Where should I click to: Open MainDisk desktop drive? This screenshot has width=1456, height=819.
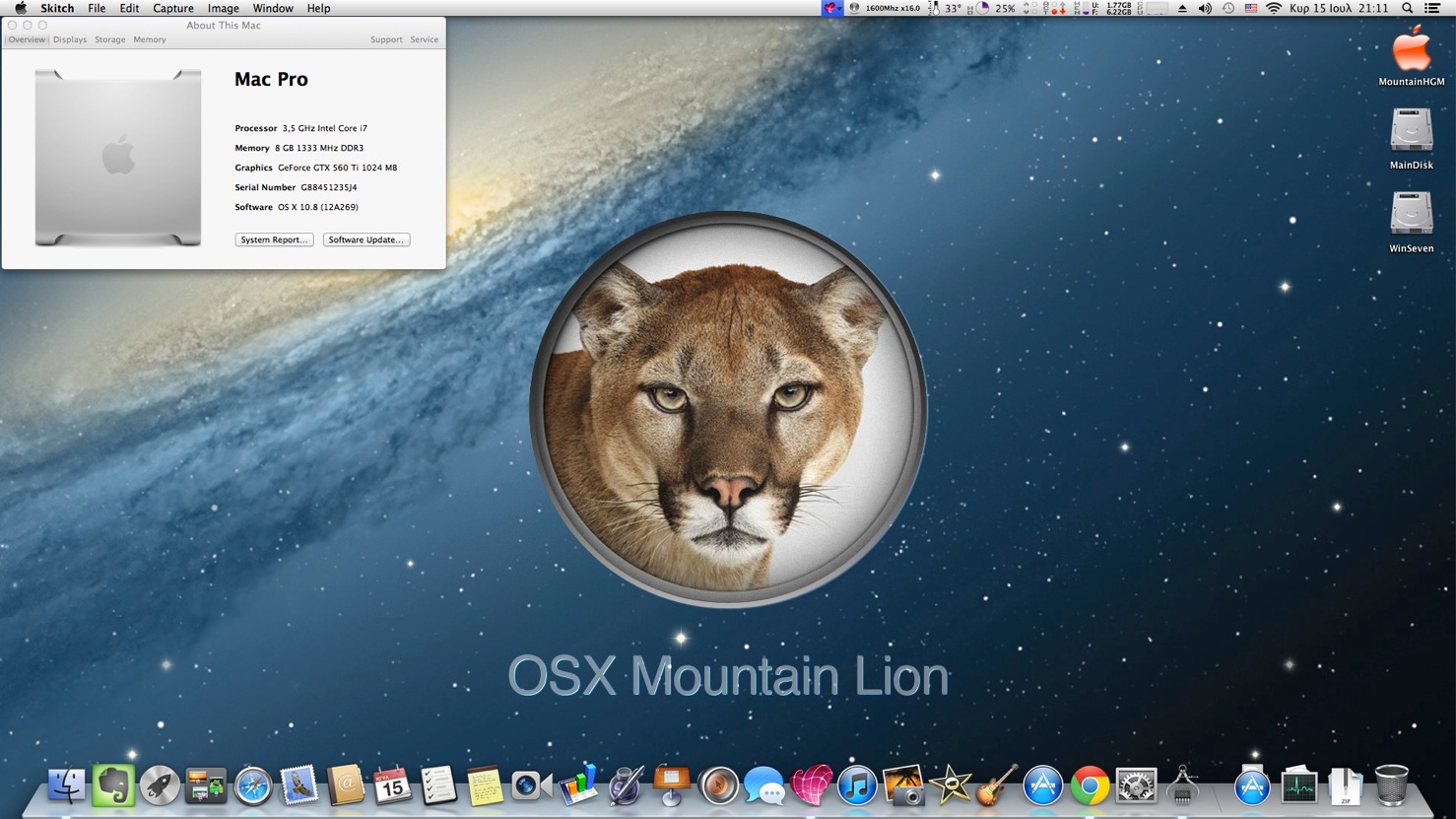click(x=1412, y=139)
